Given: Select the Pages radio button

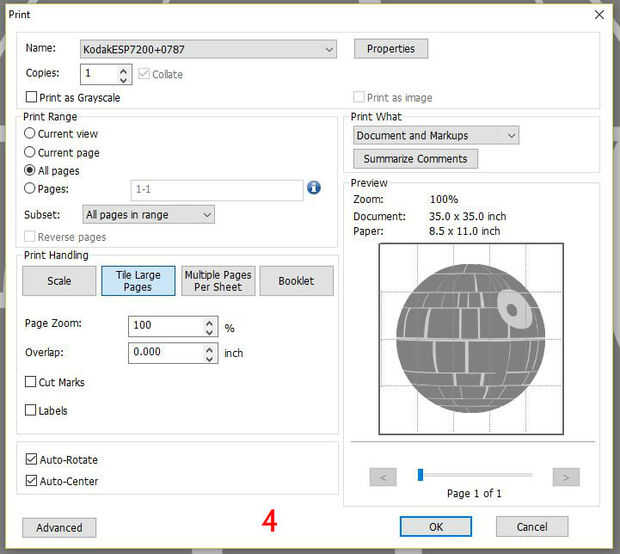Looking at the screenshot, I should (30, 188).
